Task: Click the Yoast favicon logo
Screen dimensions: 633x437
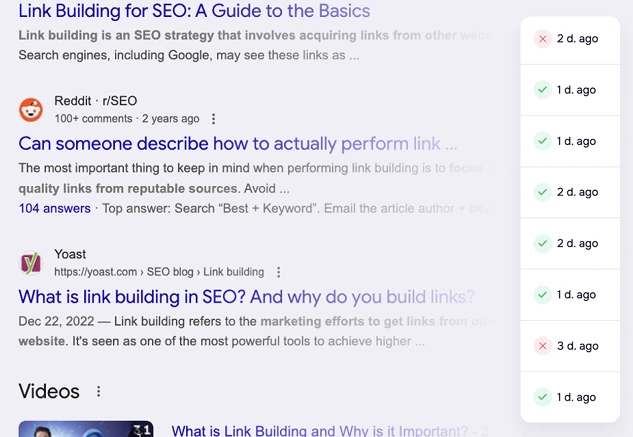Action: [31, 263]
